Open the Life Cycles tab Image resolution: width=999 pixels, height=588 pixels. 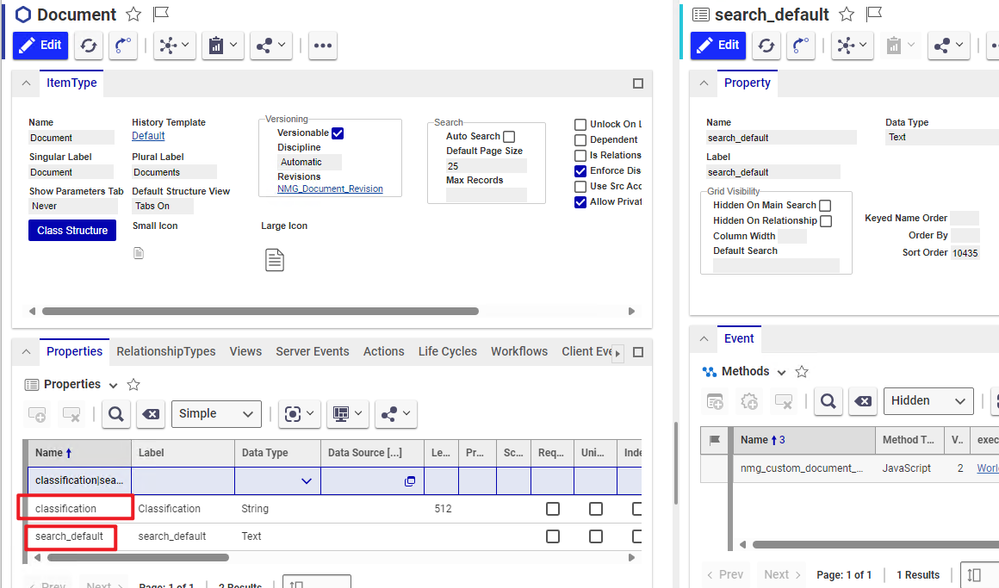coord(447,352)
